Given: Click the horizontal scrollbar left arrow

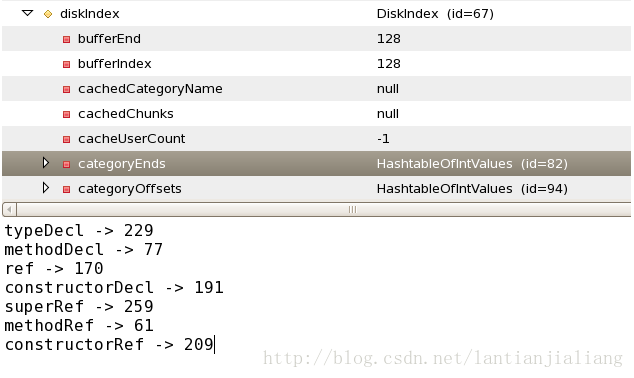Looking at the screenshot, I should (x=9, y=209).
